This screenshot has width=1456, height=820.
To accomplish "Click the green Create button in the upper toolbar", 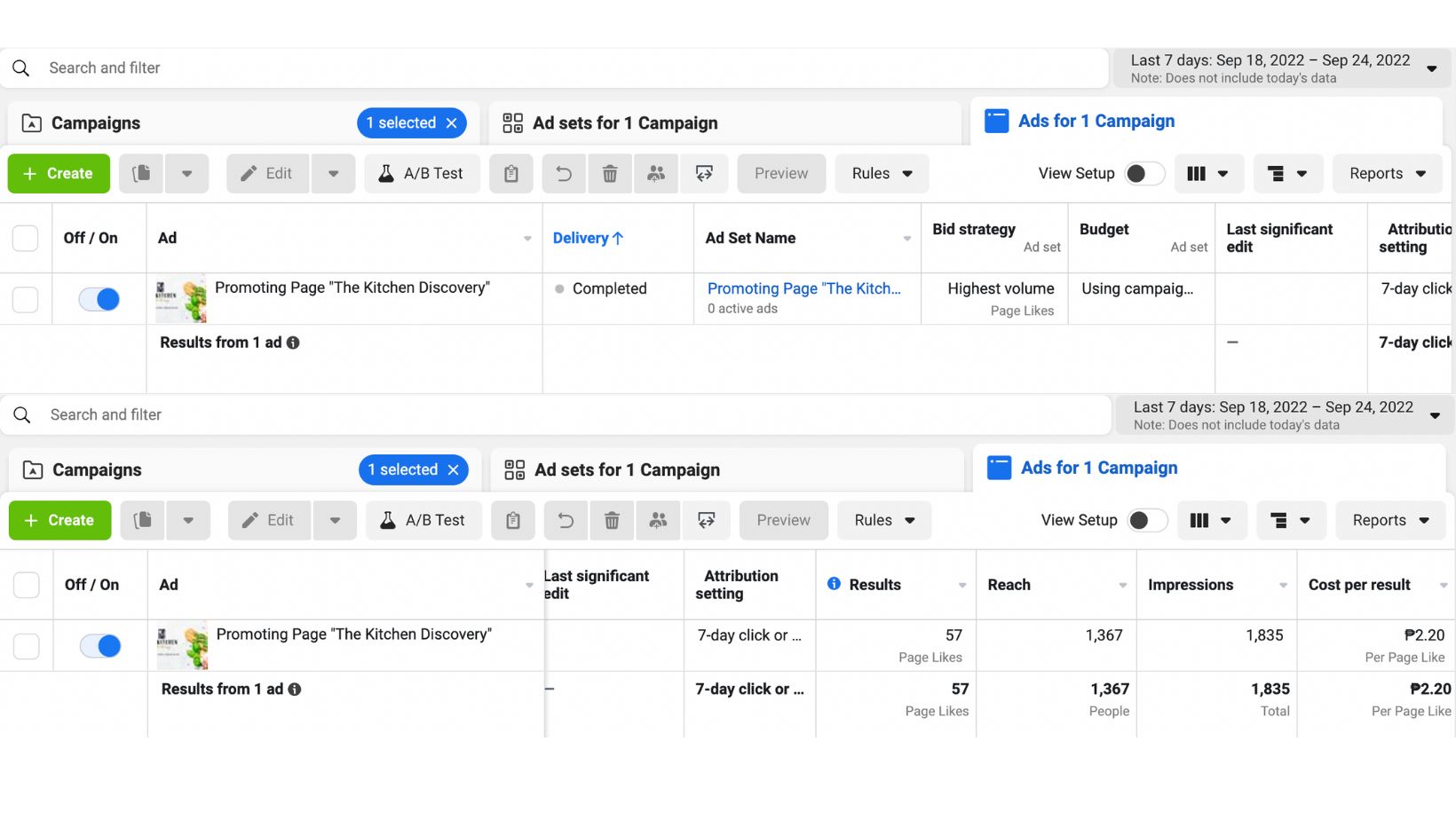I will coord(59,174).
